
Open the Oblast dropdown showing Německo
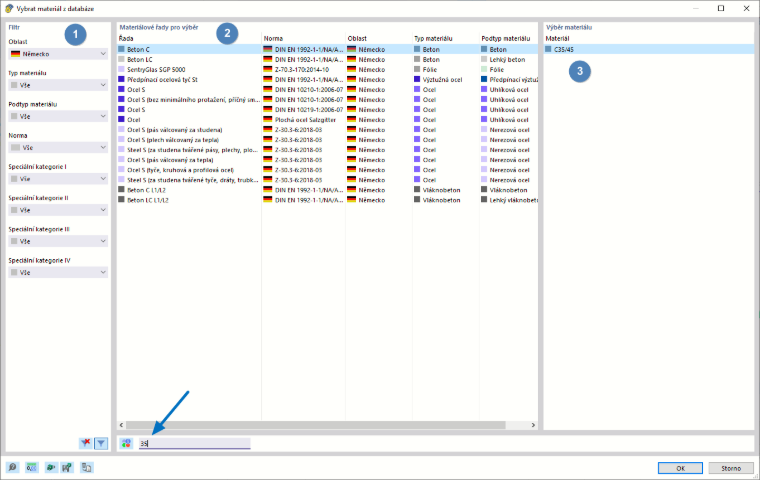pos(58,54)
